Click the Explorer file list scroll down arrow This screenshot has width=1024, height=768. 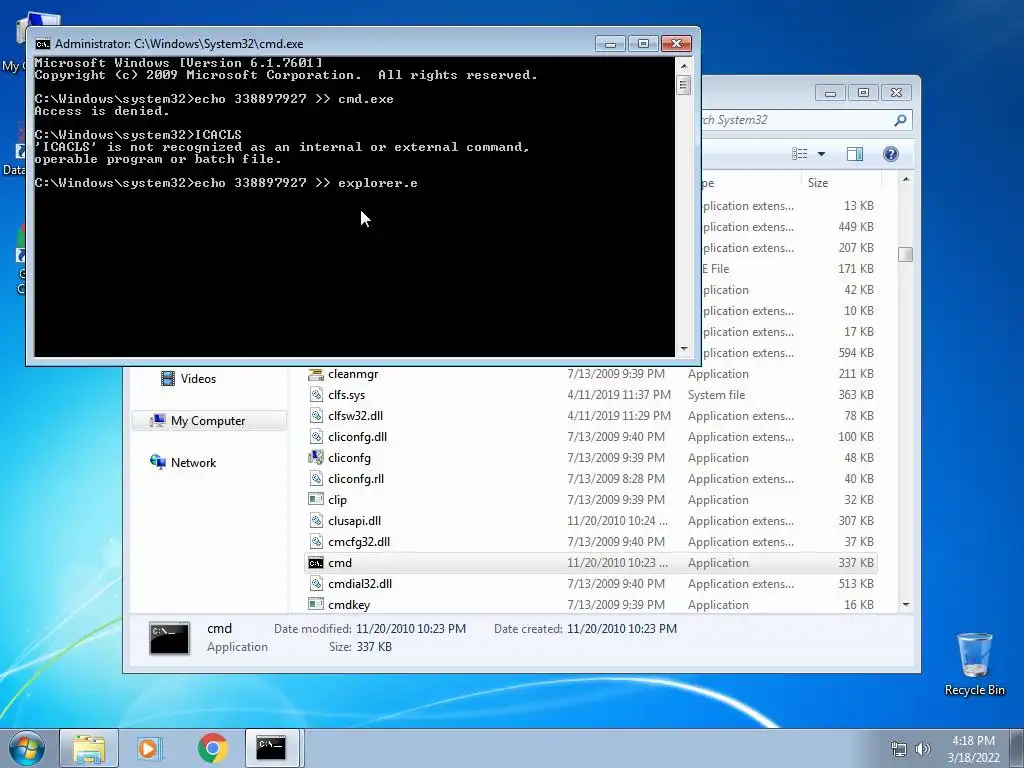point(905,605)
